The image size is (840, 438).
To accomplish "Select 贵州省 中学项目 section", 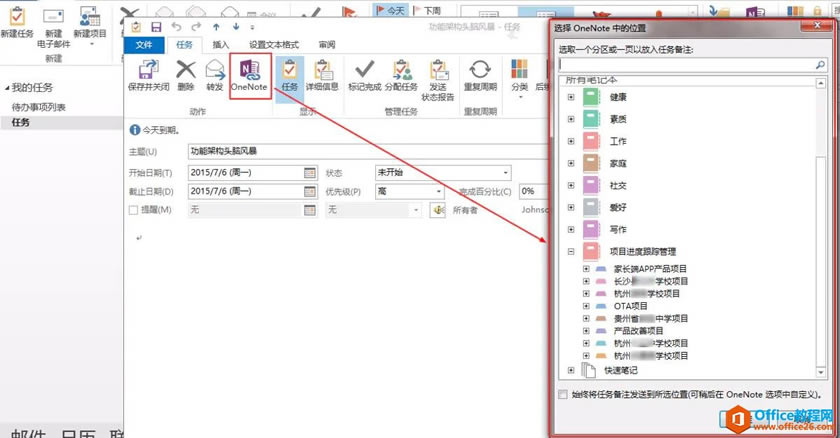I will point(650,319).
